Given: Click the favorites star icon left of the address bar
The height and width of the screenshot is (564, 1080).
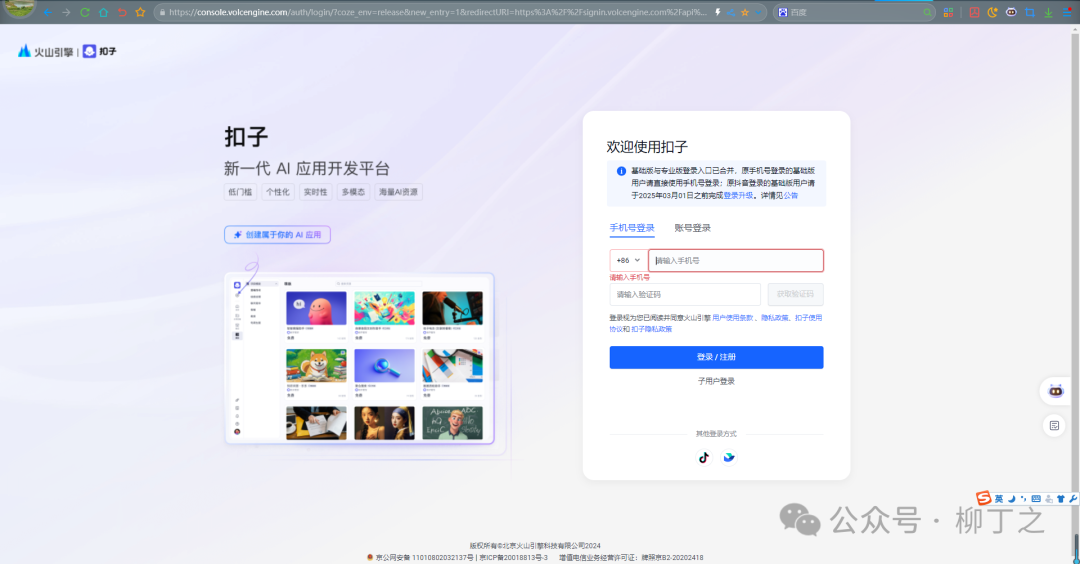Looking at the screenshot, I should point(141,12).
